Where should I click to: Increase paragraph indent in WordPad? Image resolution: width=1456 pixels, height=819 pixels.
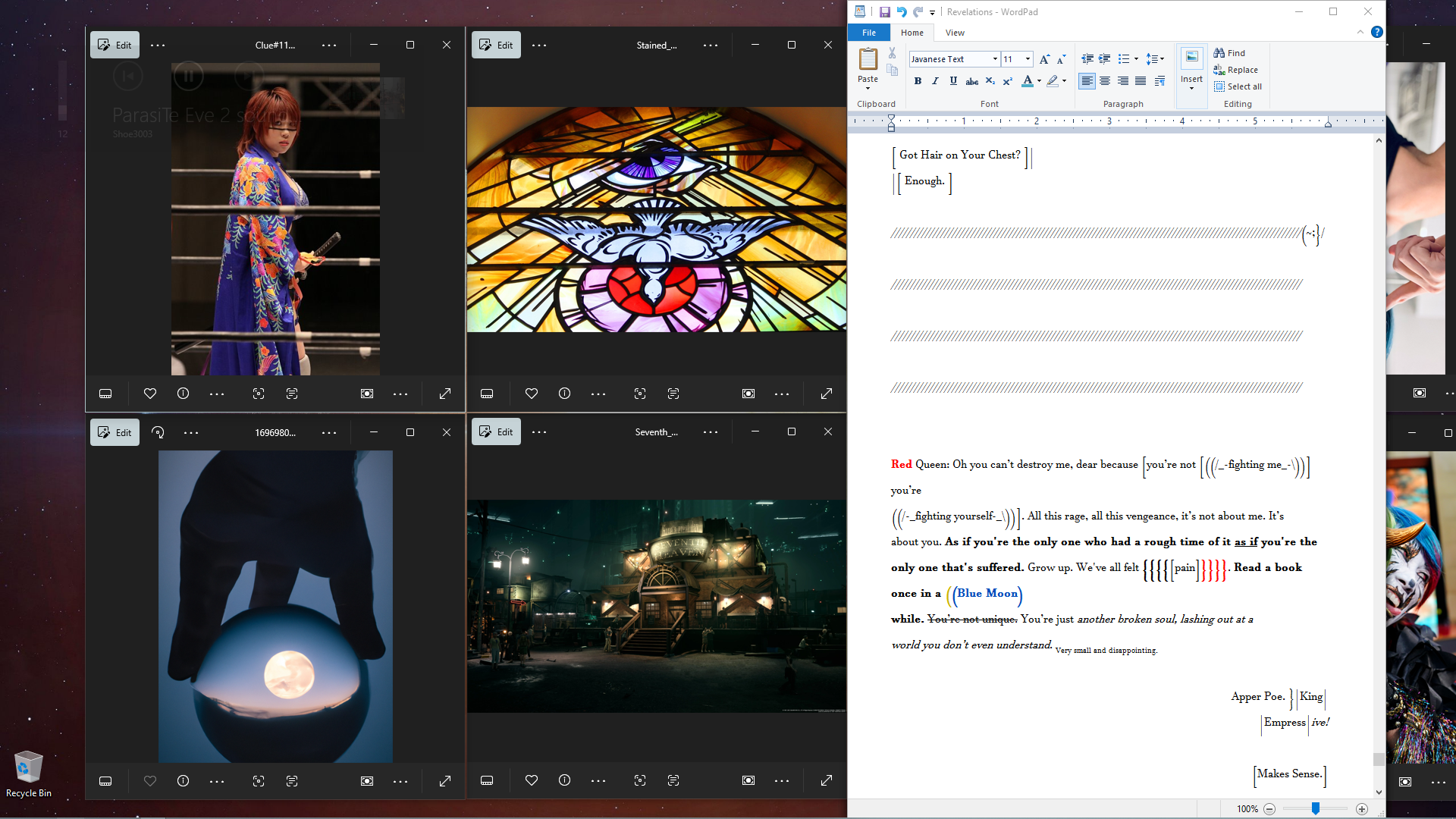[x=1104, y=59]
